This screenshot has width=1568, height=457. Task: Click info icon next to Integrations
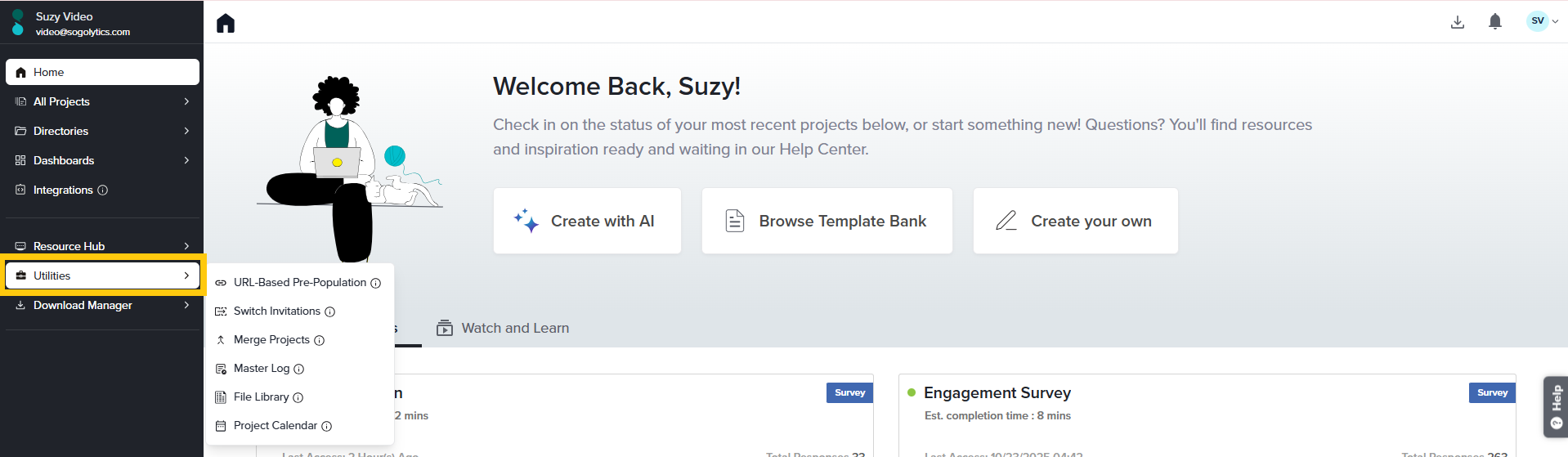(x=103, y=190)
